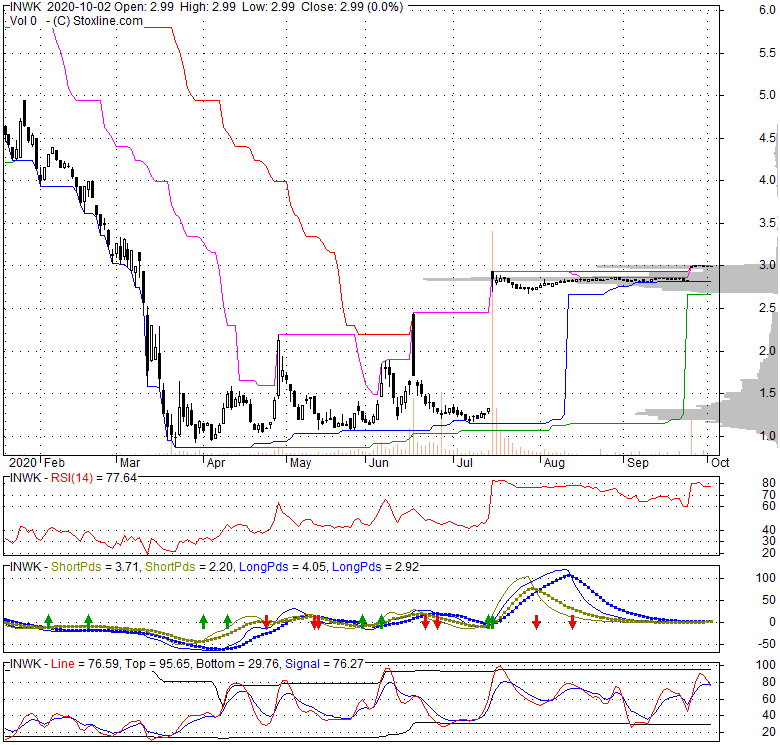The height and width of the screenshot is (745, 780).
Task: Click the 1.5 price axis label
Action: pos(768,393)
